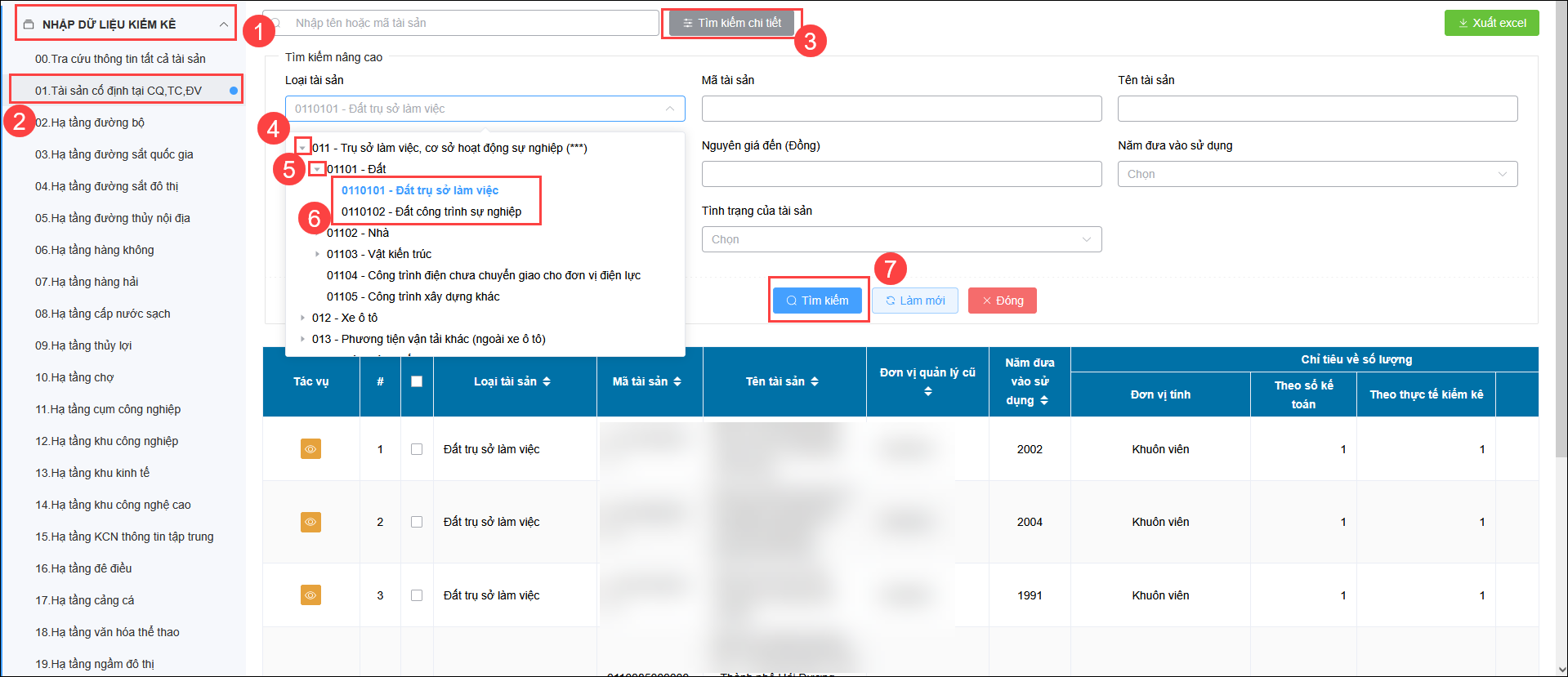Tick the select-all checkbox in table header
The width and height of the screenshot is (1568, 677).
click(417, 381)
